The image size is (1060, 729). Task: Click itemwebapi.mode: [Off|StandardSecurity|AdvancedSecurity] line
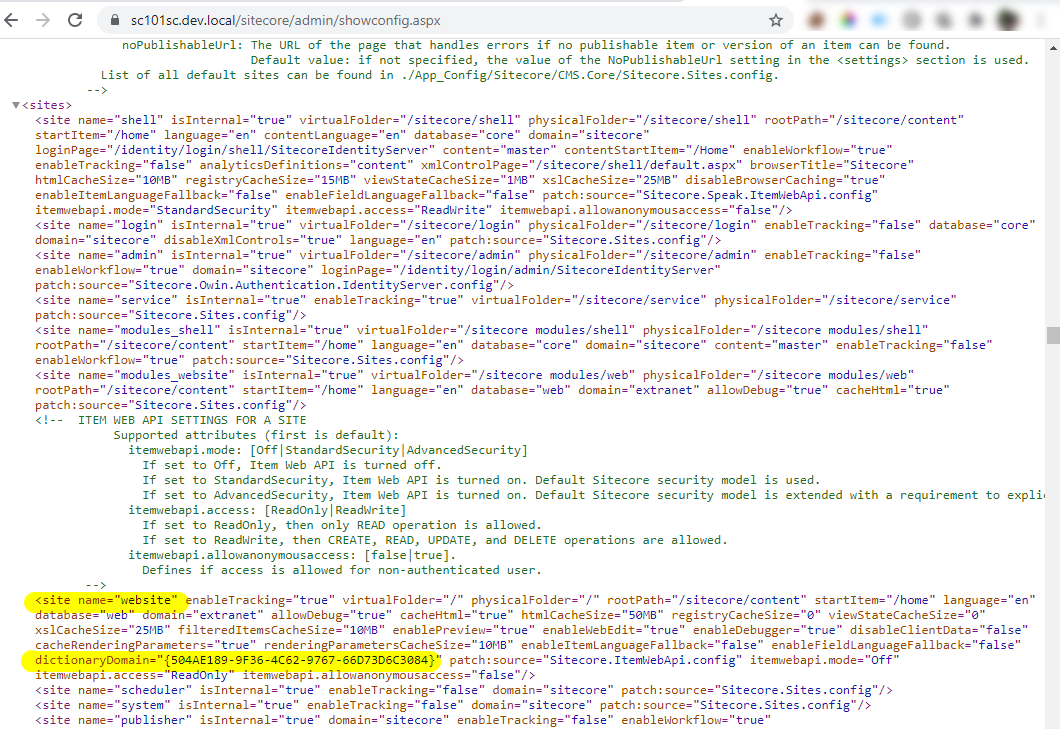328,450
